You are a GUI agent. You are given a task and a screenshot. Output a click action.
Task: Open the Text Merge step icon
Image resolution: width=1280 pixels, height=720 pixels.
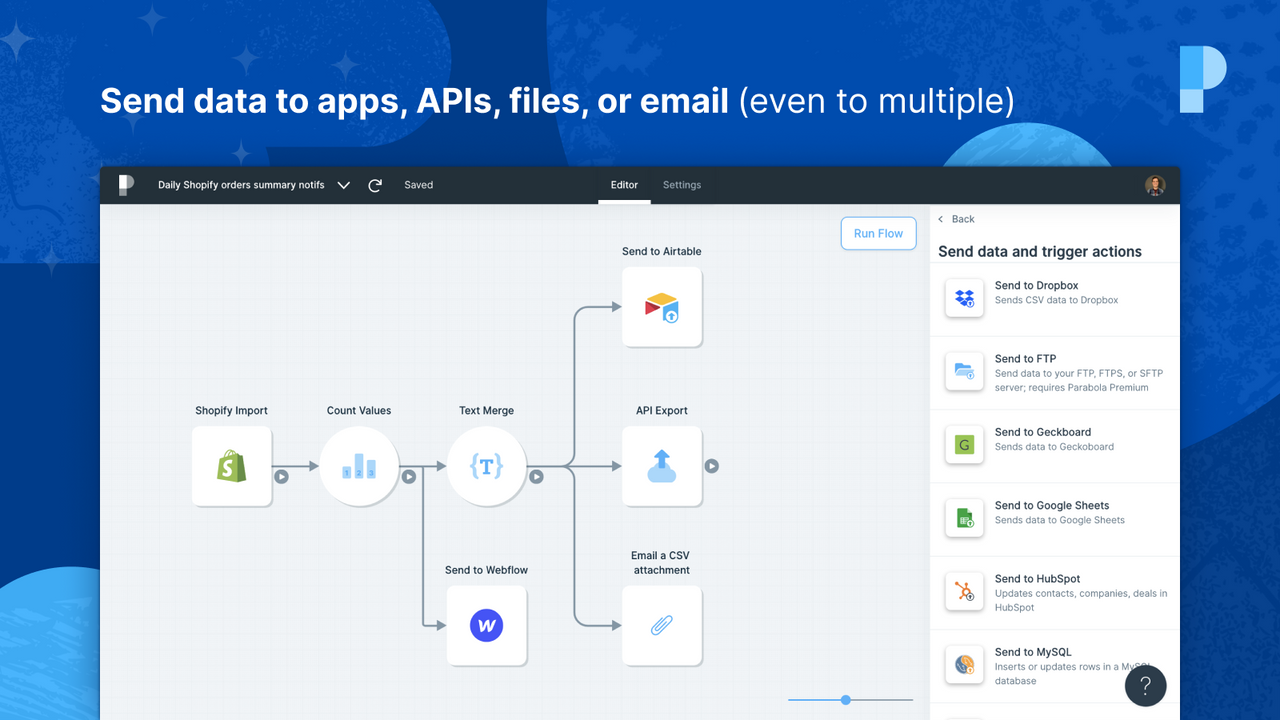[486, 466]
